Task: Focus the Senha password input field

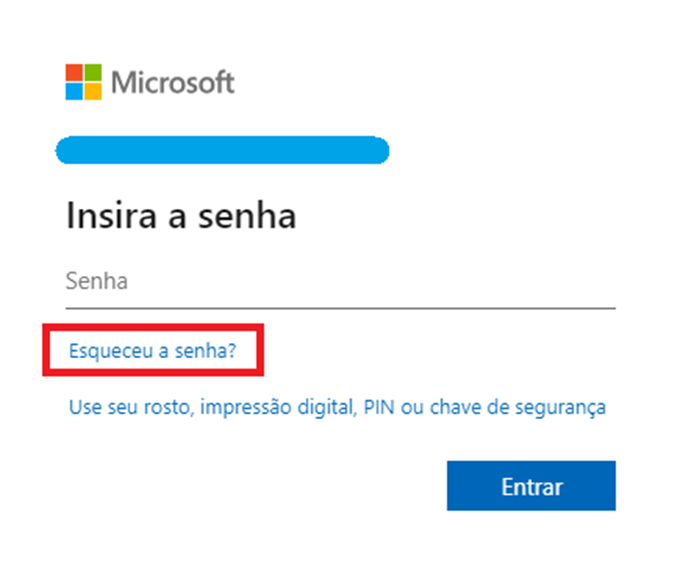Action: 340,281
